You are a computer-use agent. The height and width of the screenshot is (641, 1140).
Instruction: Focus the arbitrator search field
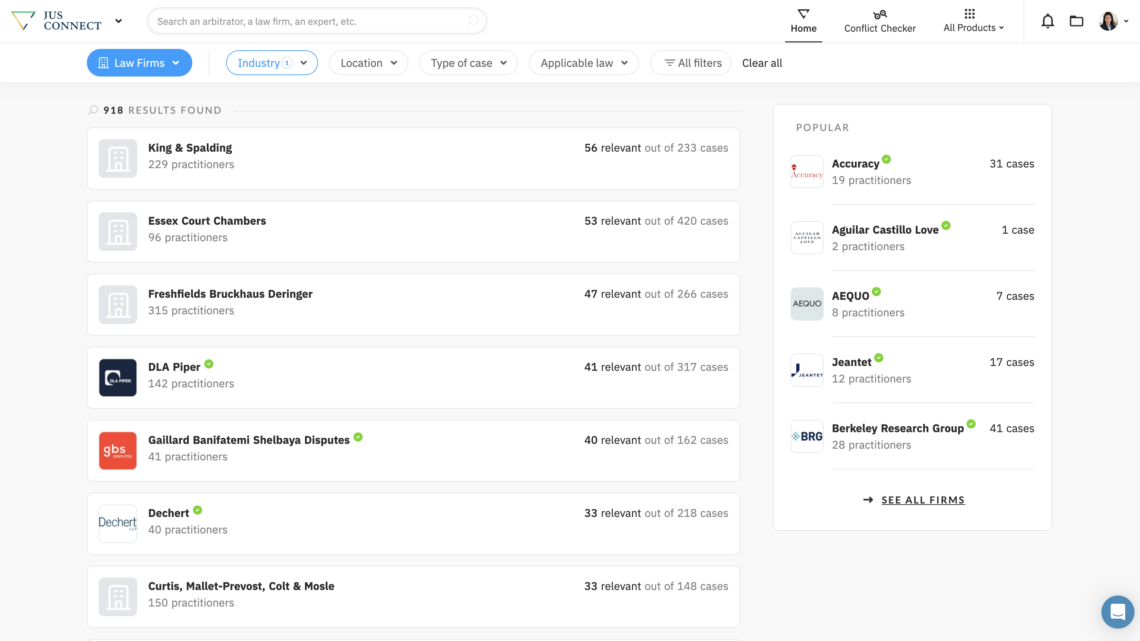coord(310,21)
